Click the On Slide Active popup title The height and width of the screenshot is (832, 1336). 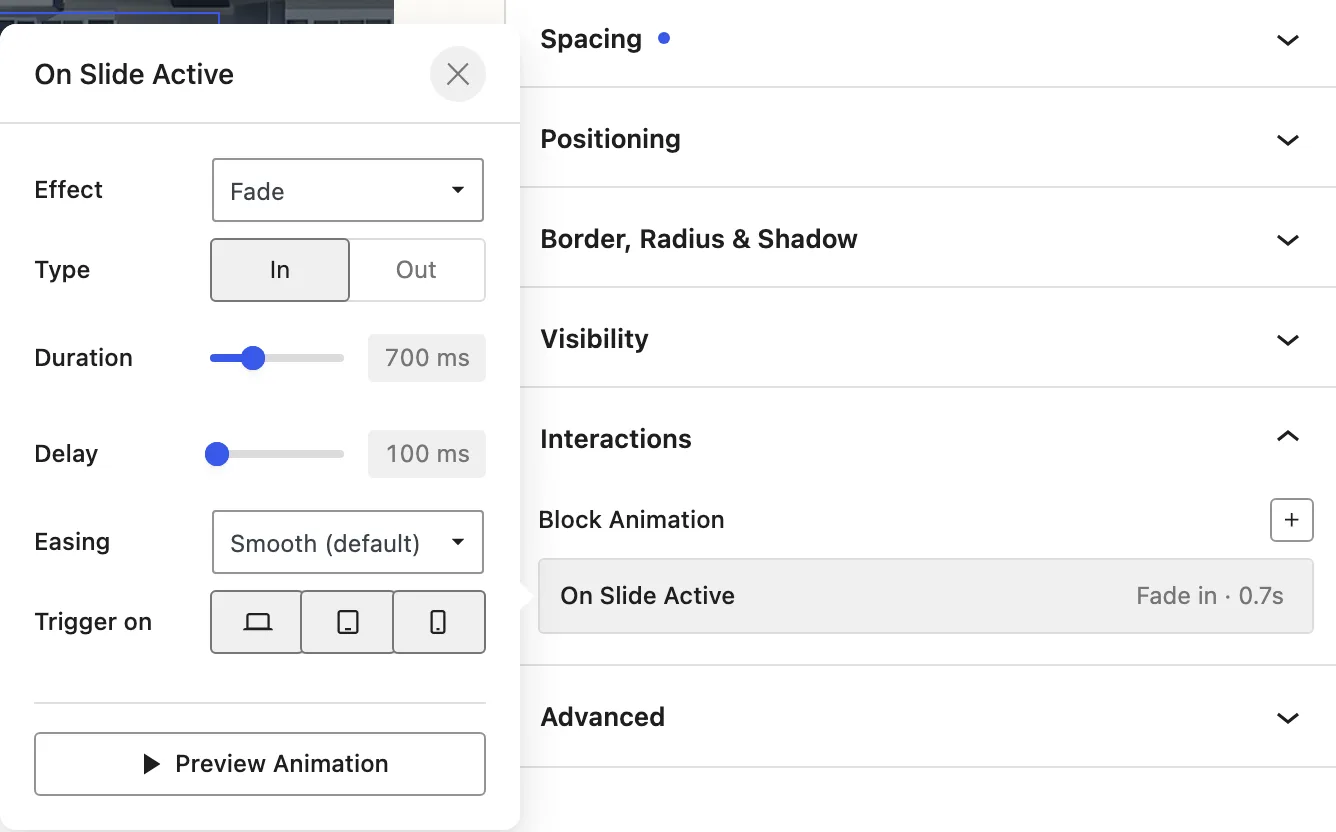click(134, 74)
